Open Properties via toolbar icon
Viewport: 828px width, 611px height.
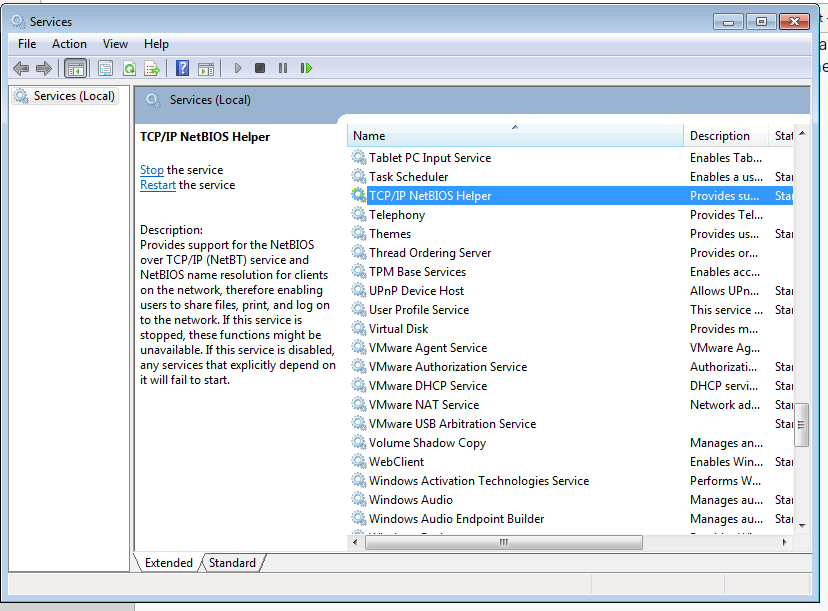tap(105, 68)
